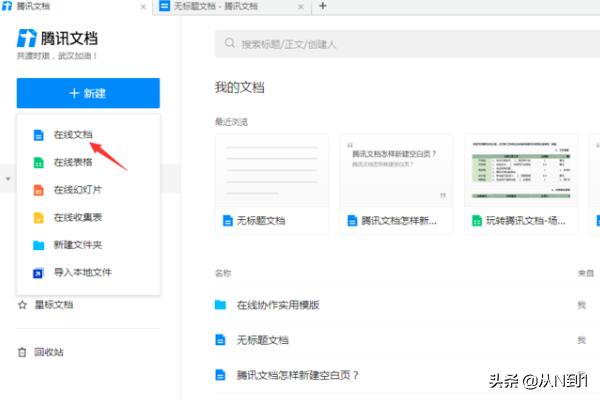This screenshot has height=400, width=600.
Task: Click the 我的文档 heading
Action: point(240,88)
